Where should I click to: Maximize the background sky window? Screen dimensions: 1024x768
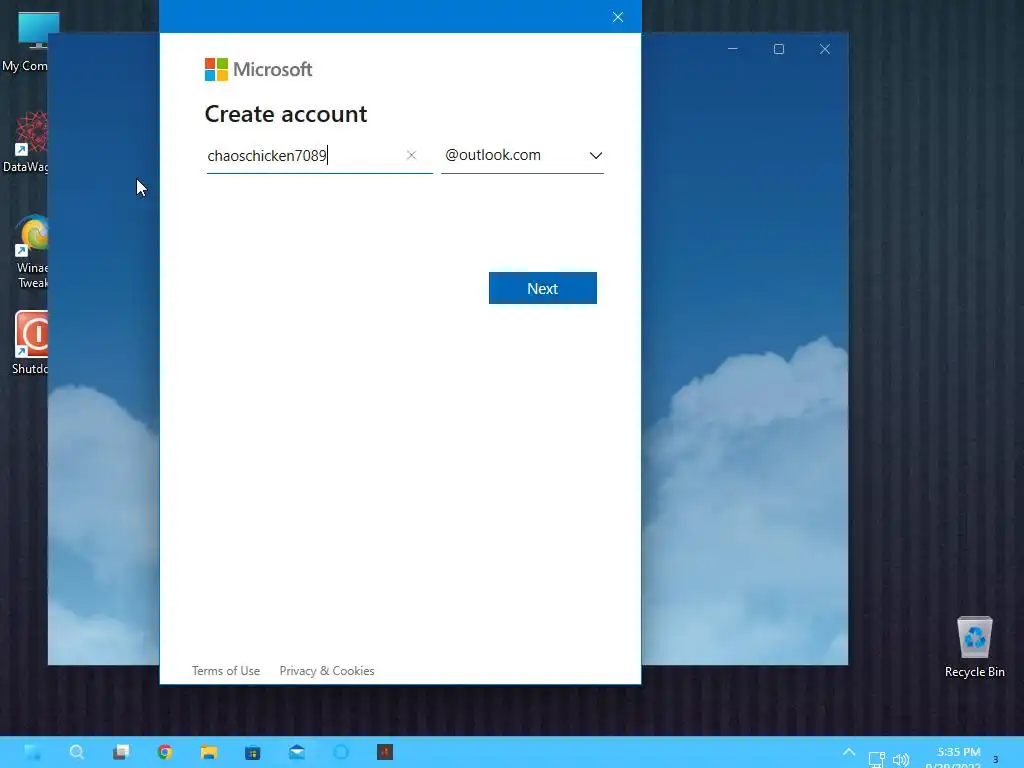coord(778,49)
